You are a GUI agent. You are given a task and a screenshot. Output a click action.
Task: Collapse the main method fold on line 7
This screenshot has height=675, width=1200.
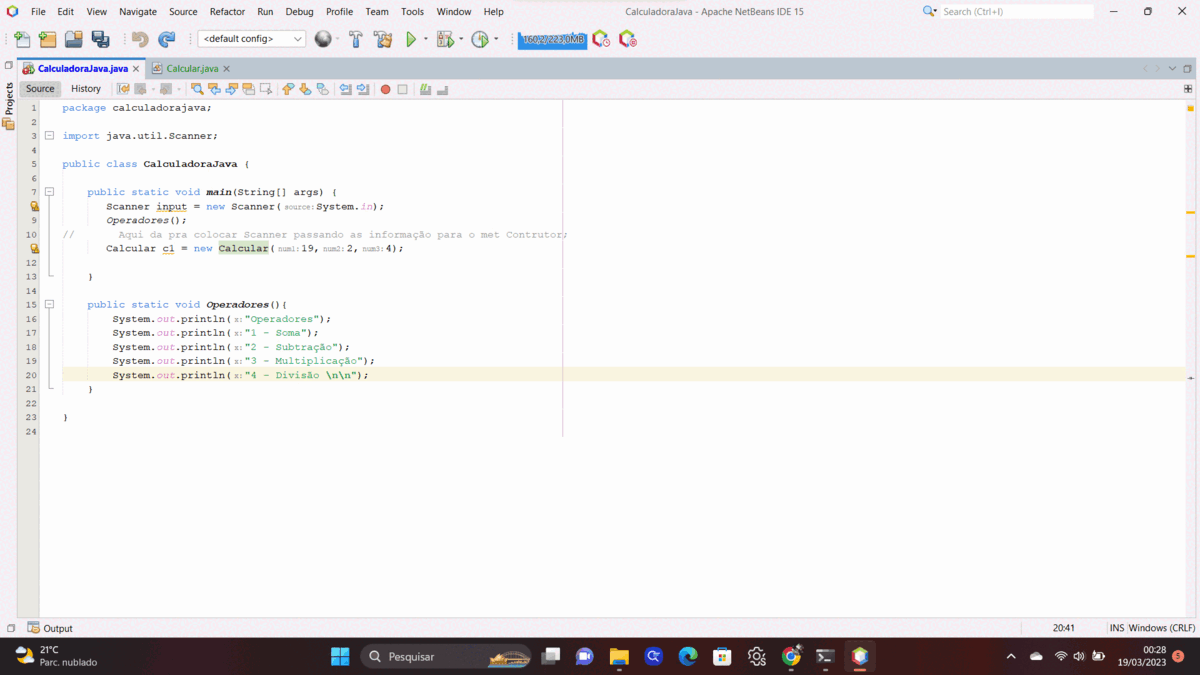pyautogui.click(x=48, y=191)
